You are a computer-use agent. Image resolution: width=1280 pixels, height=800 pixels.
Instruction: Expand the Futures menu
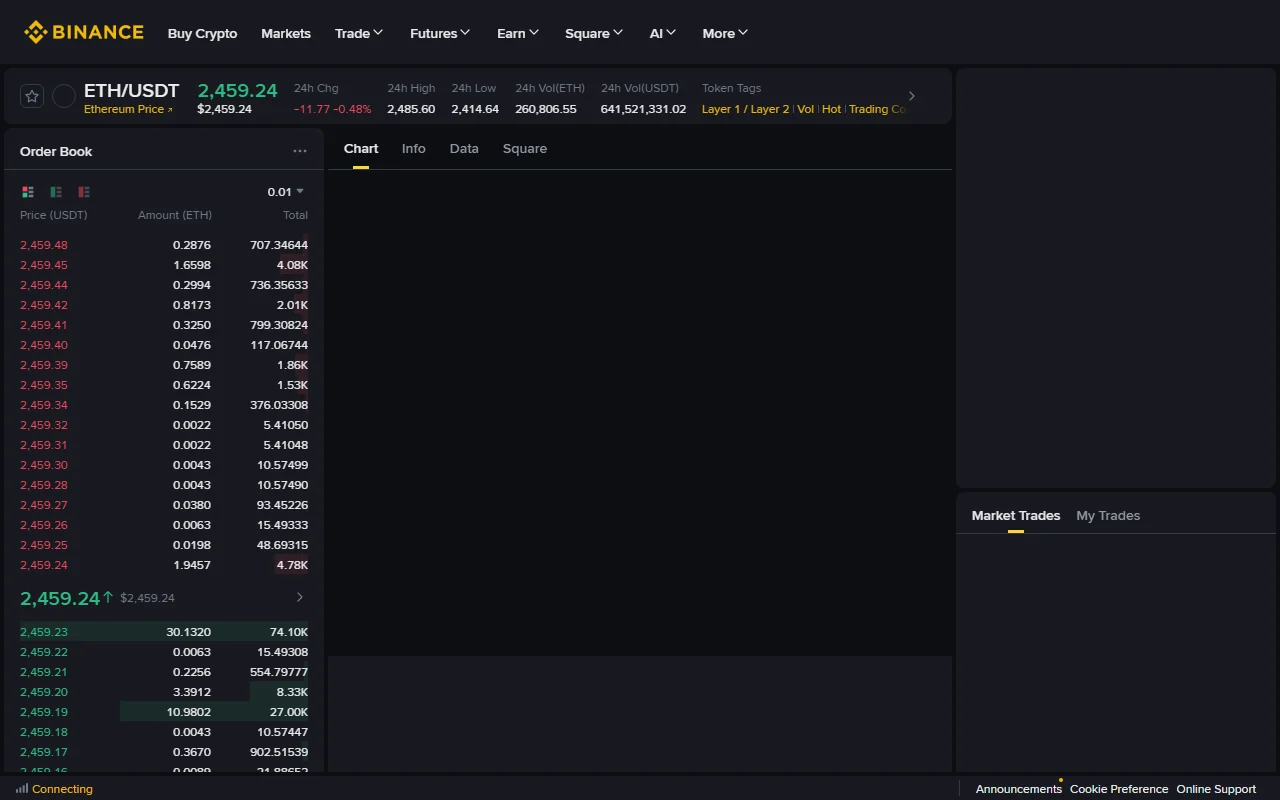tap(440, 33)
